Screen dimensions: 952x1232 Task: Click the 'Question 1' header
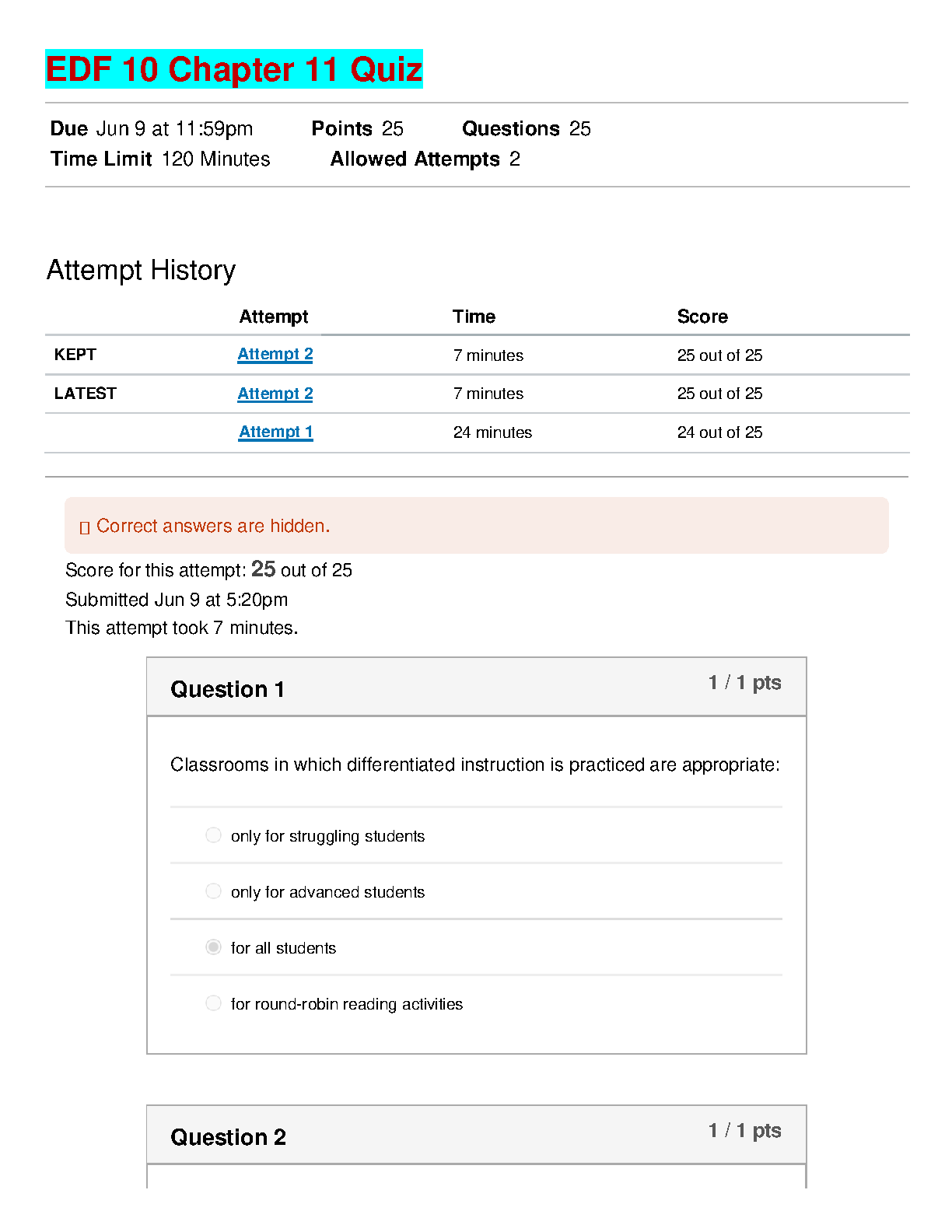pyautogui.click(x=227, y=690)
